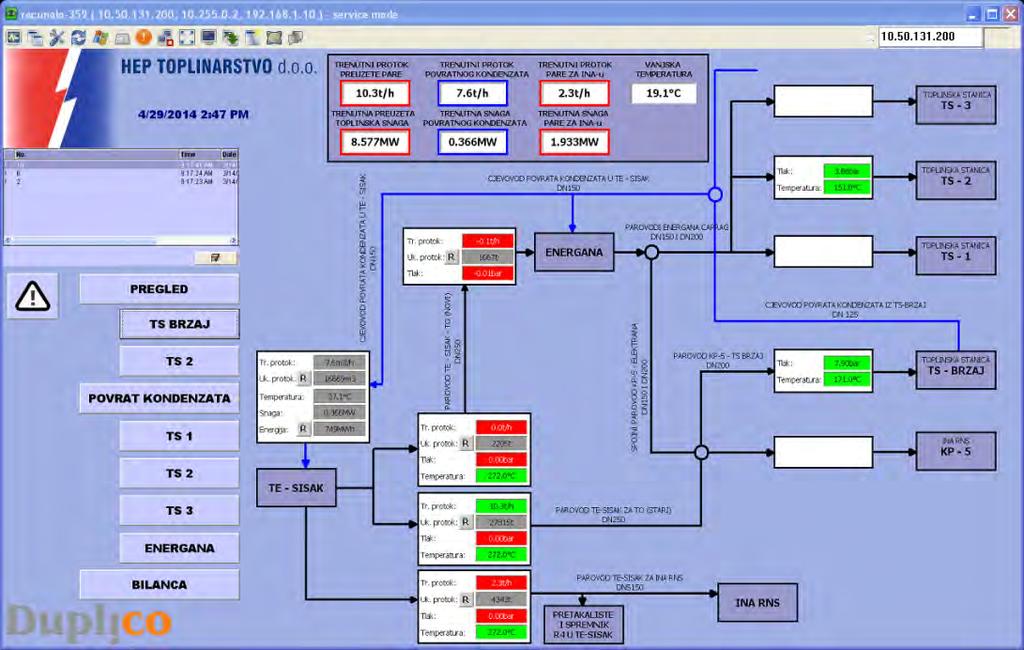Click the Toplinska stanica TS - 1 block
This screenshot has height=650, width=1024.
pos(956,255)
